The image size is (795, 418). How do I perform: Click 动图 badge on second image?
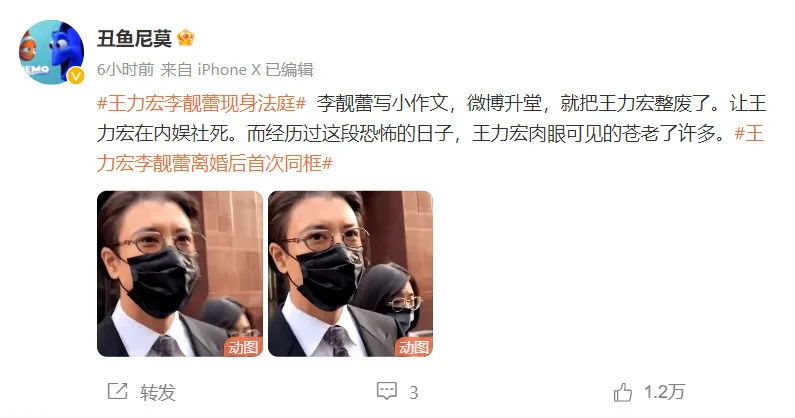coord(414,347)
